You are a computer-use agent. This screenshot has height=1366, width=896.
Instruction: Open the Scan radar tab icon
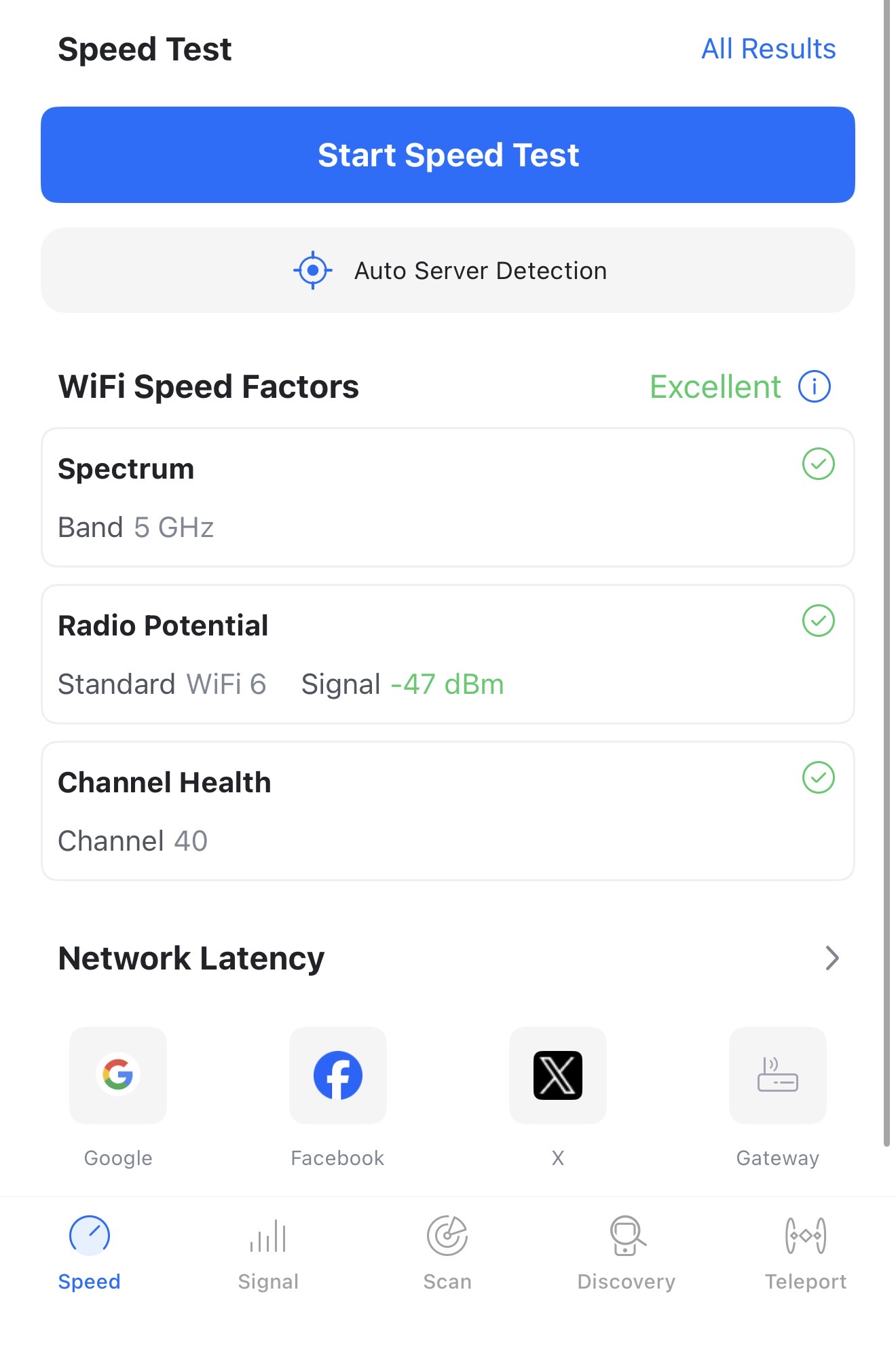click(x=447, y=1236)
